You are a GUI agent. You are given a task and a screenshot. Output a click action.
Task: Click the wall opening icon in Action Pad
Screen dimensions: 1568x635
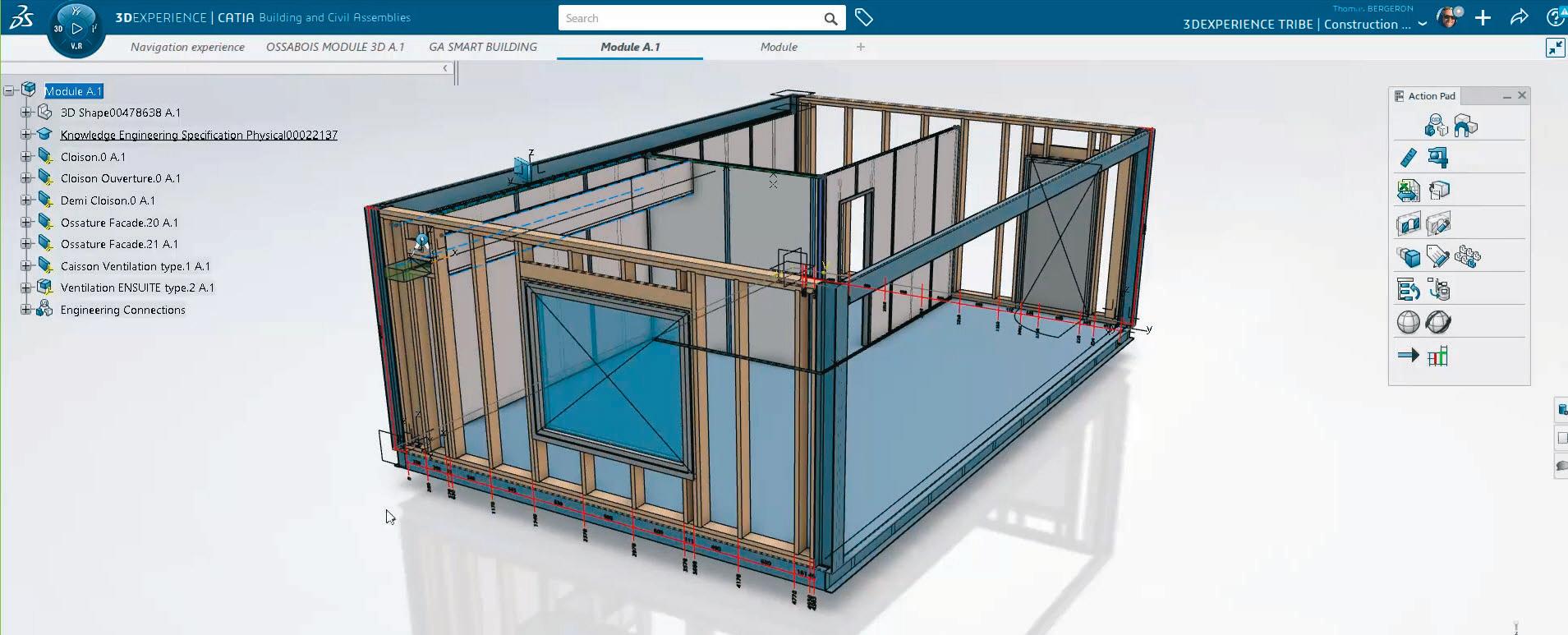point(1409,223)
